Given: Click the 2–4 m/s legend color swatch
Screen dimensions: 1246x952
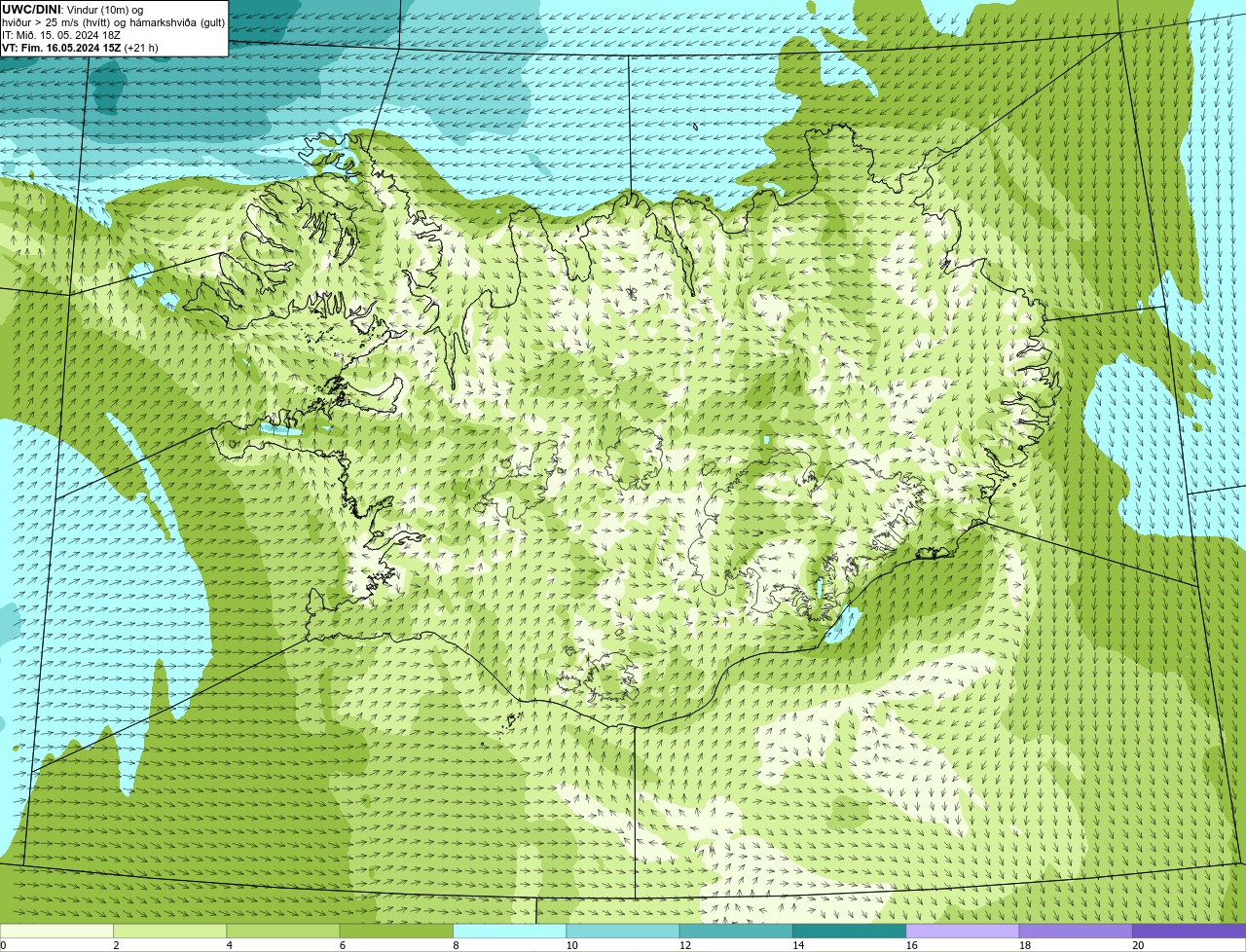Looking at the screenshot, I should tap(170, 932).
